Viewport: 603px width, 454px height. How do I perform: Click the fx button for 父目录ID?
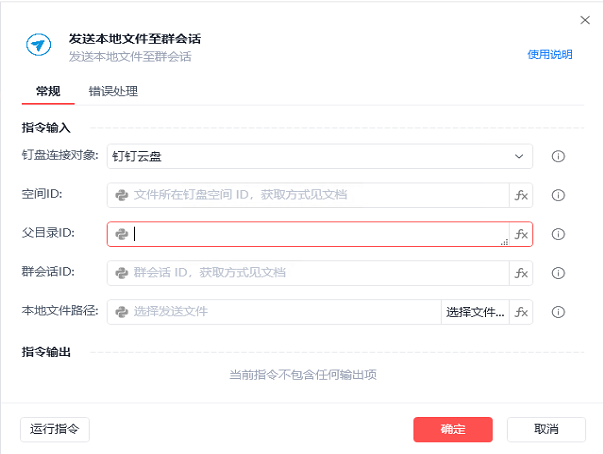(x=521, y=234)
